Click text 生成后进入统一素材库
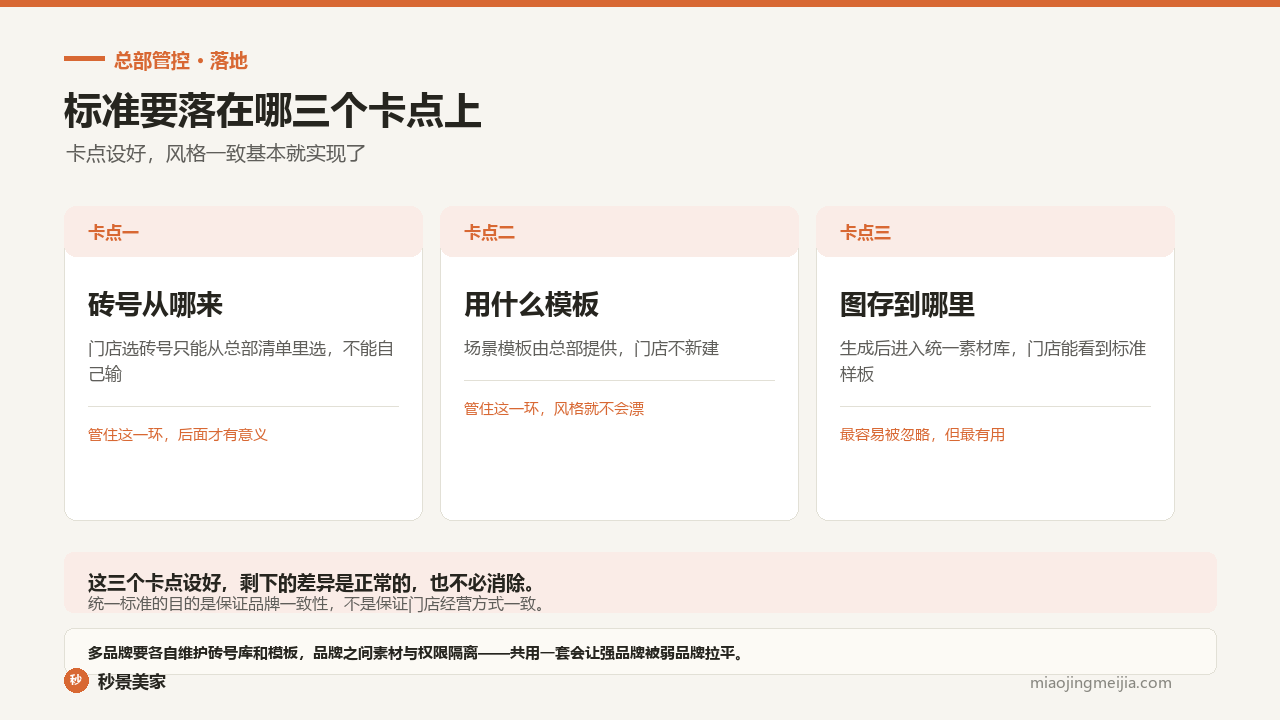Viewport: 1280px width, 720px height. 924,349
